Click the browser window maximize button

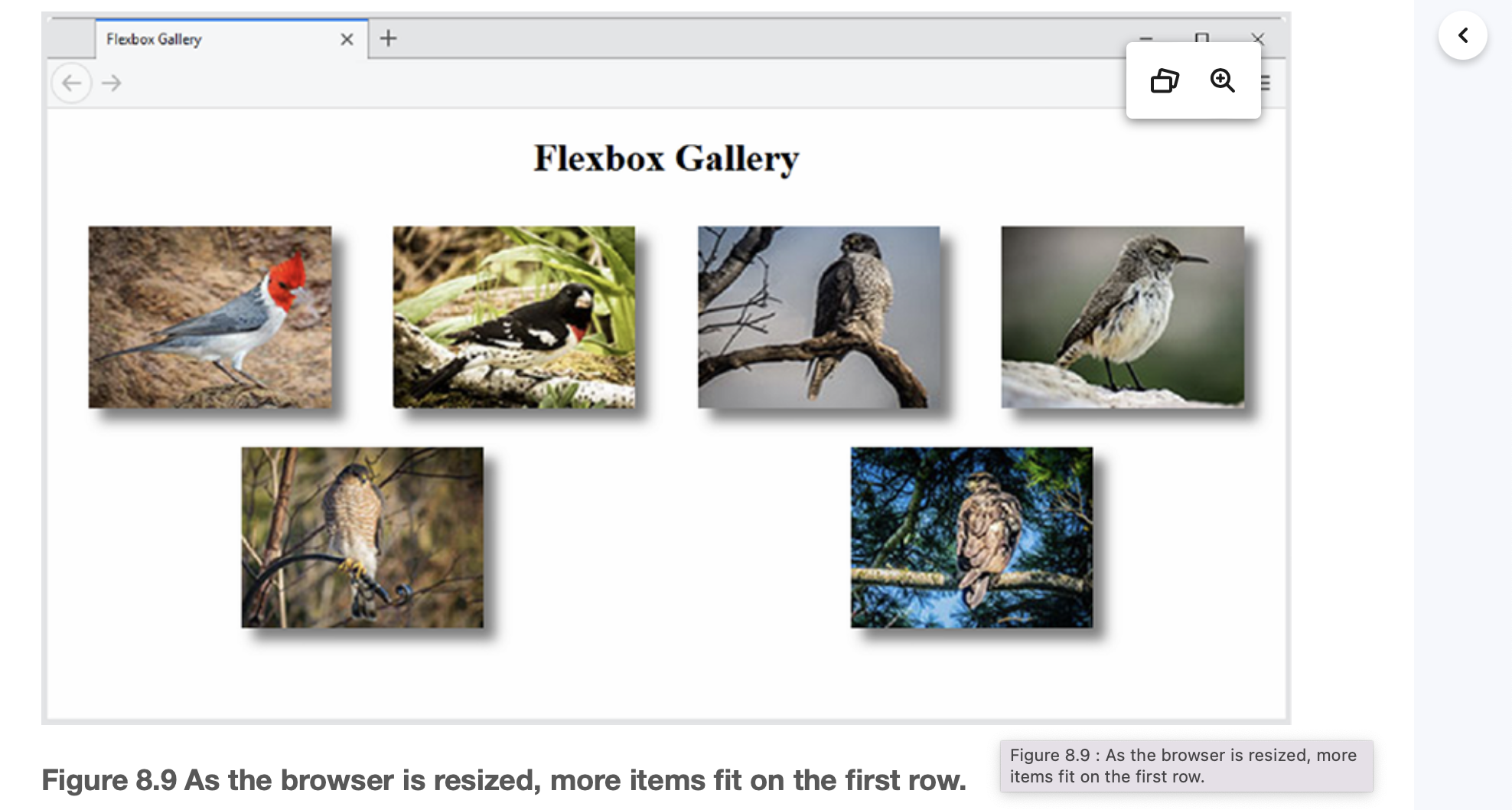[x=1201, y=37]
